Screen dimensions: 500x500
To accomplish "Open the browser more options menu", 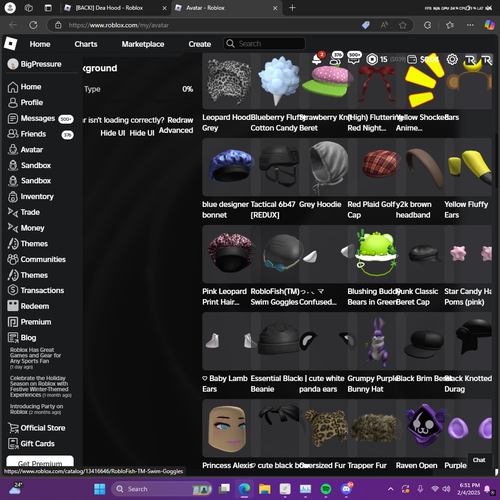I will coord(470,25).
